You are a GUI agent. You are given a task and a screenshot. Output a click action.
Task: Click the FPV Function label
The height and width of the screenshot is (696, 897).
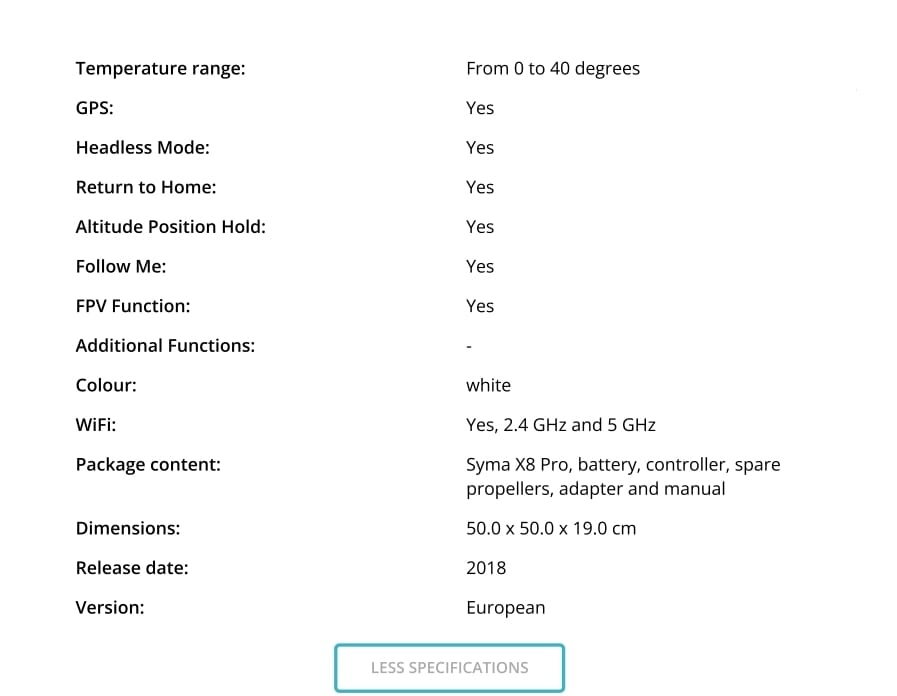(x=132, y=306)
